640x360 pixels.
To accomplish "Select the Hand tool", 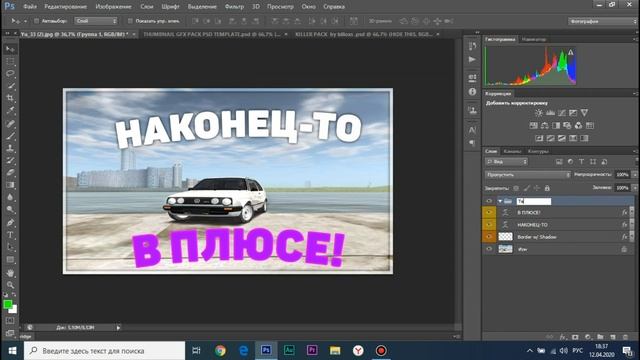I will [x=10, y=273].
